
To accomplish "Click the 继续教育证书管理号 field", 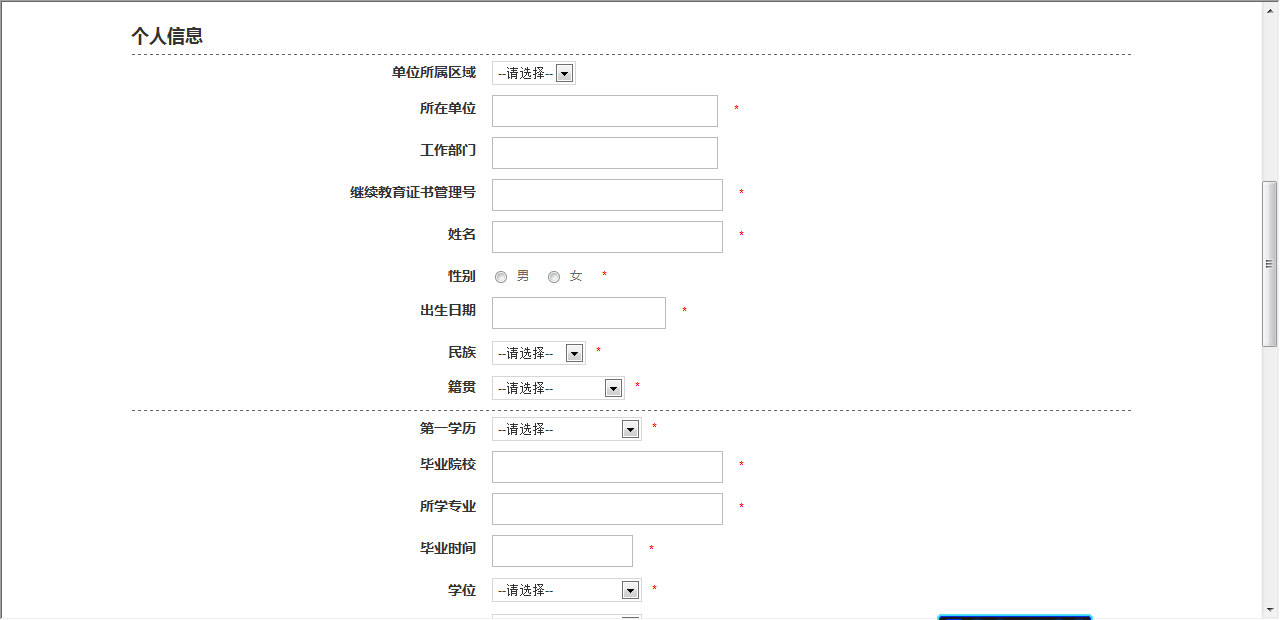I will pos(607,195).
